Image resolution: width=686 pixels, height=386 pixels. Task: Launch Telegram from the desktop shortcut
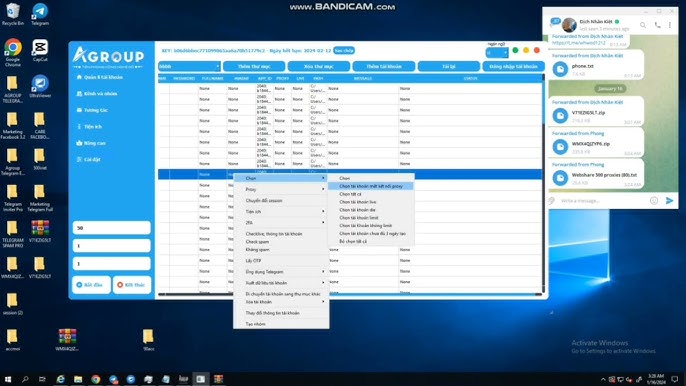pos(40,14)
